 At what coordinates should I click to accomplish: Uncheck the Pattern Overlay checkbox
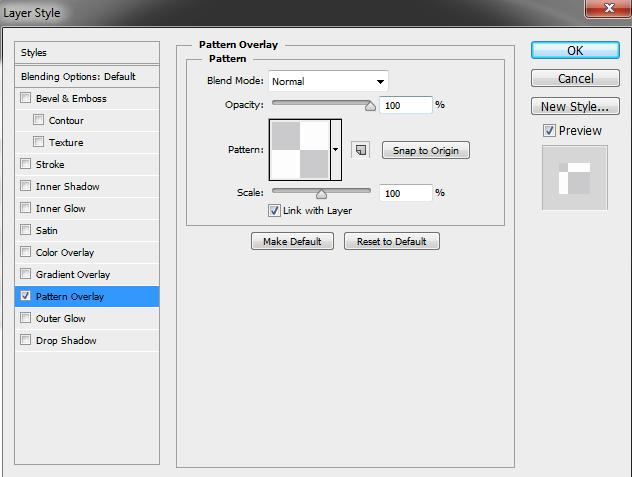click(x=25, y=296)
